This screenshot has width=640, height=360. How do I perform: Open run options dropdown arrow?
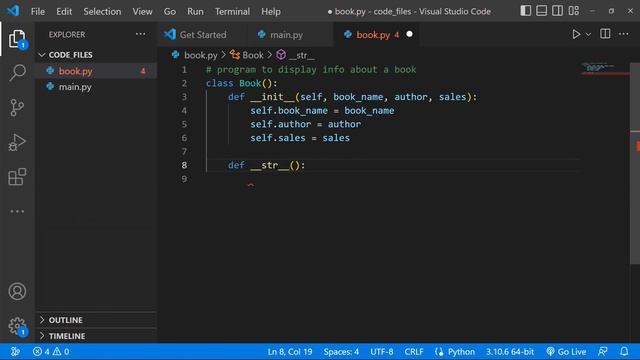point(588,35)
